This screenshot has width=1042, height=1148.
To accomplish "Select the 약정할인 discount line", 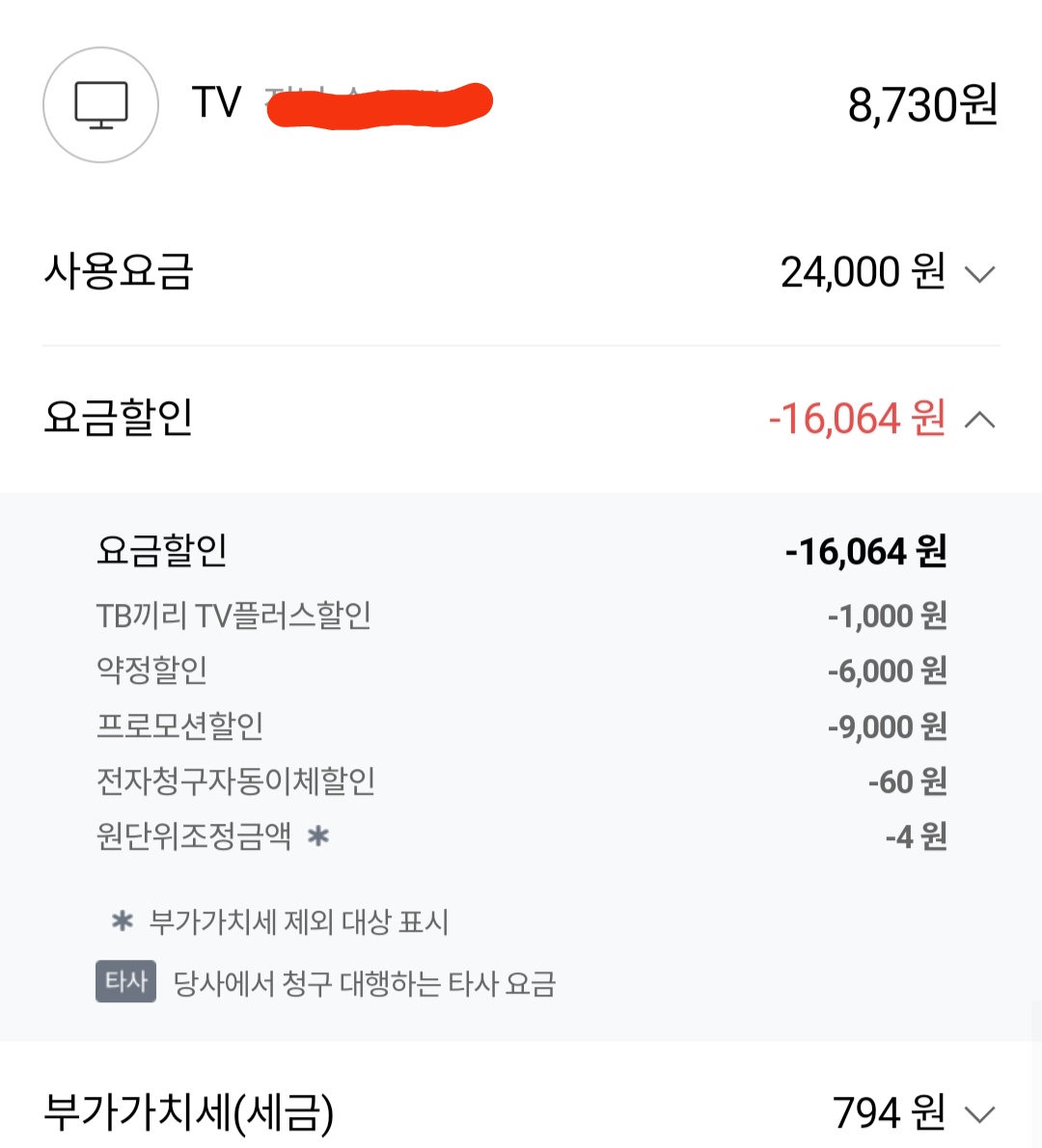I will (151, 670).
